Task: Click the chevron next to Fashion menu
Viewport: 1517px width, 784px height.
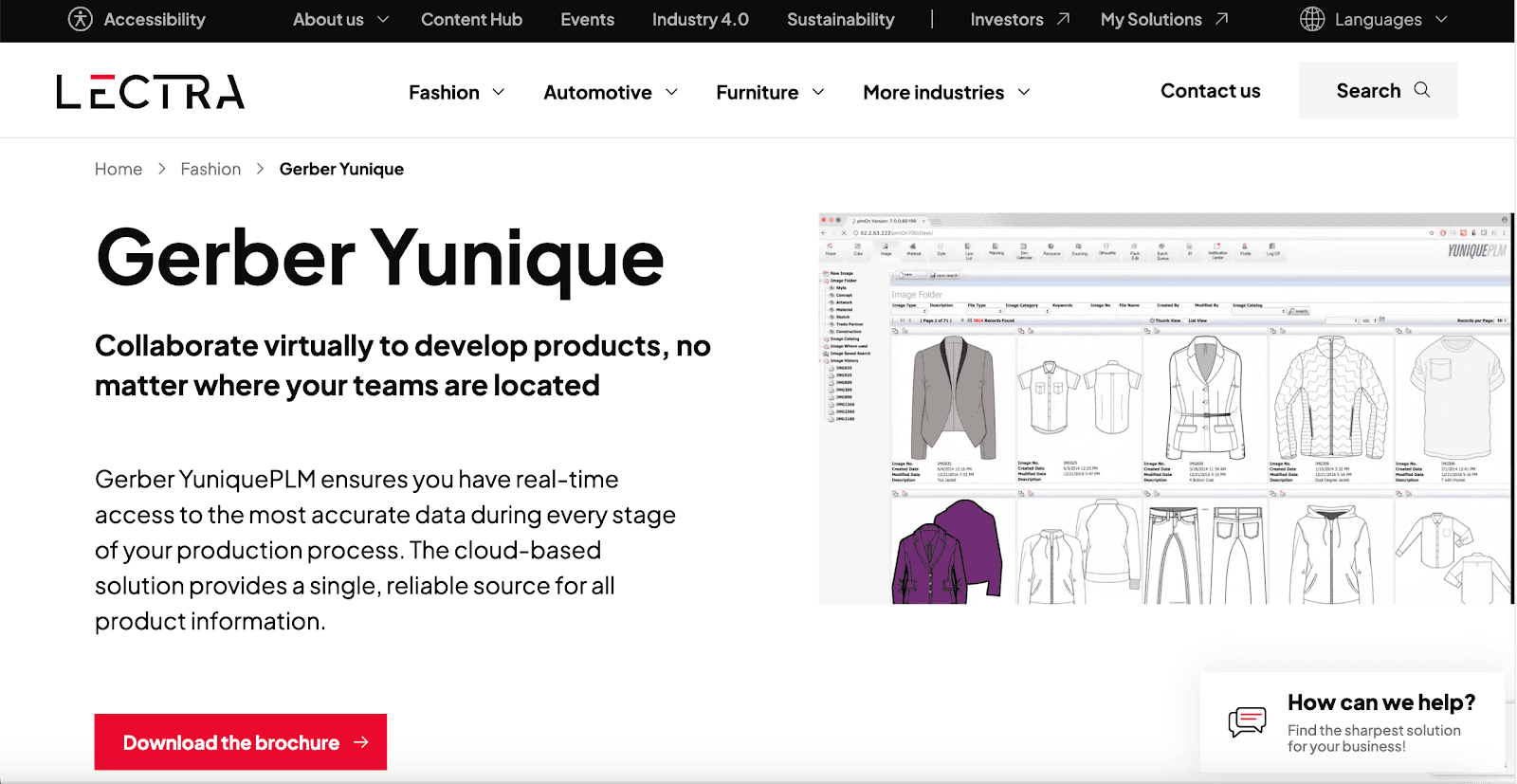Action: tap(498, 92)
